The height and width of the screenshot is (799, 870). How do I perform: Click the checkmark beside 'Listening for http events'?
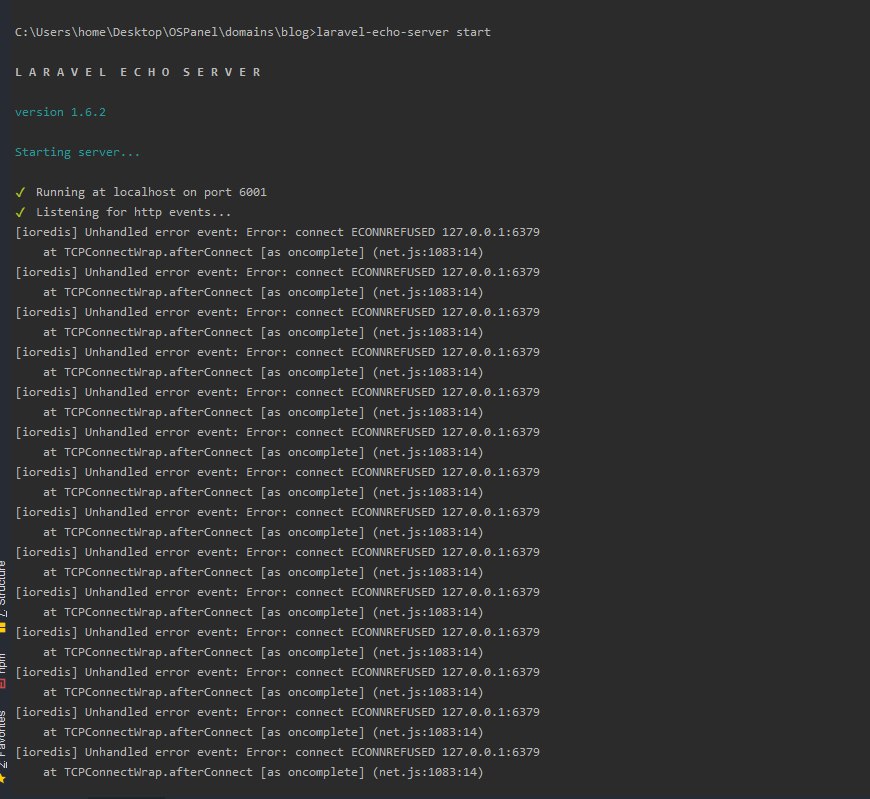21,213
